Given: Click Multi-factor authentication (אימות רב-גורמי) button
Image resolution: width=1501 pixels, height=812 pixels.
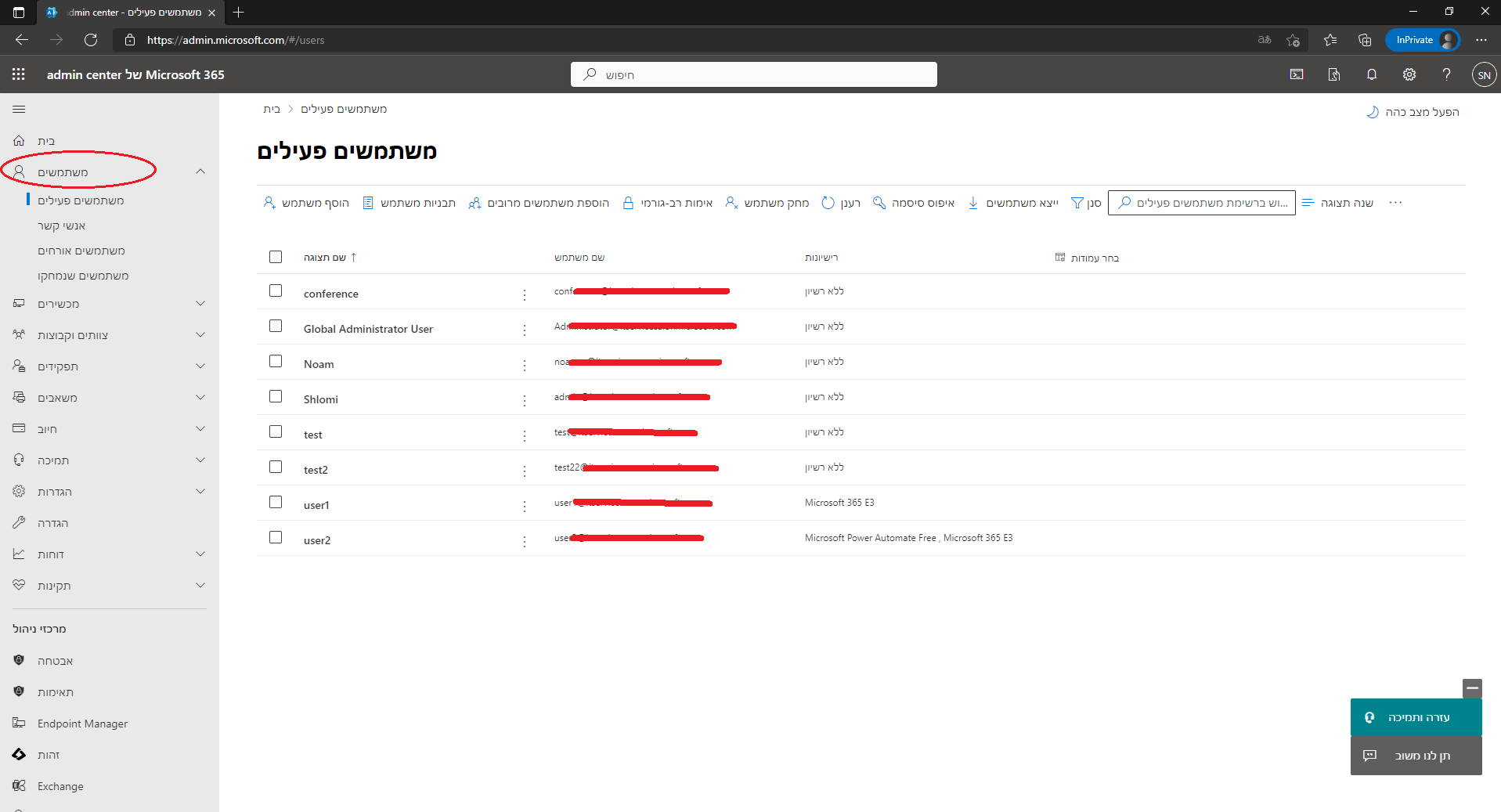Looking at the screenshot, I should coord(667,203).
